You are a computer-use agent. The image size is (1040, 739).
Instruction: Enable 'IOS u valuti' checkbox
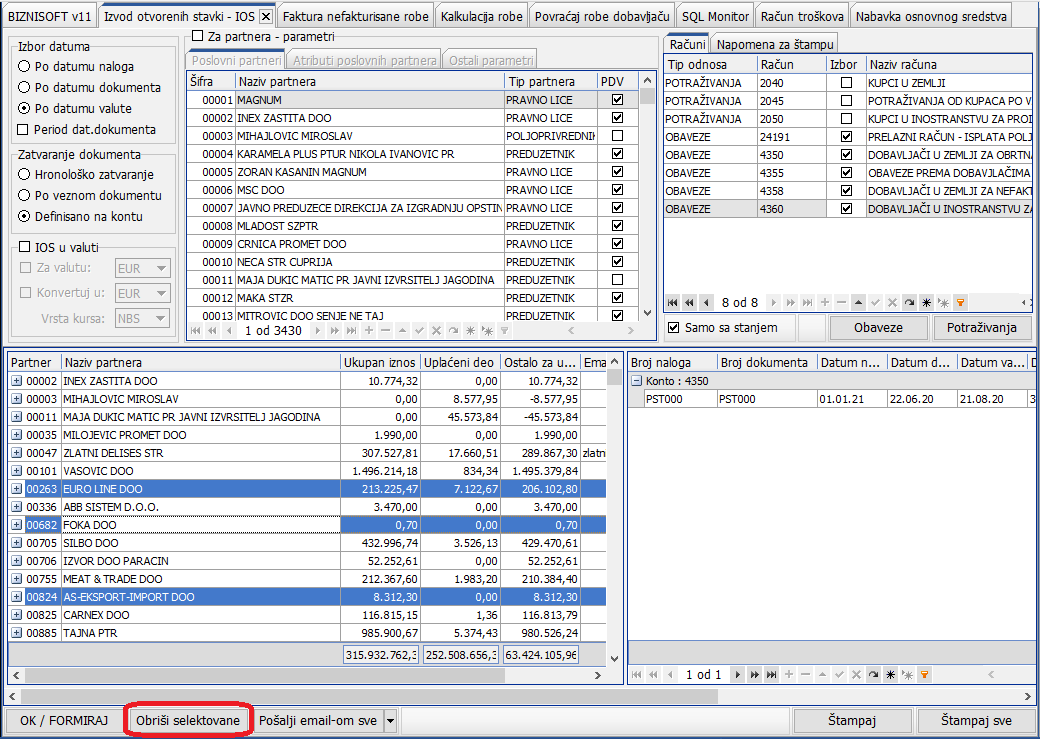point(25,247)
